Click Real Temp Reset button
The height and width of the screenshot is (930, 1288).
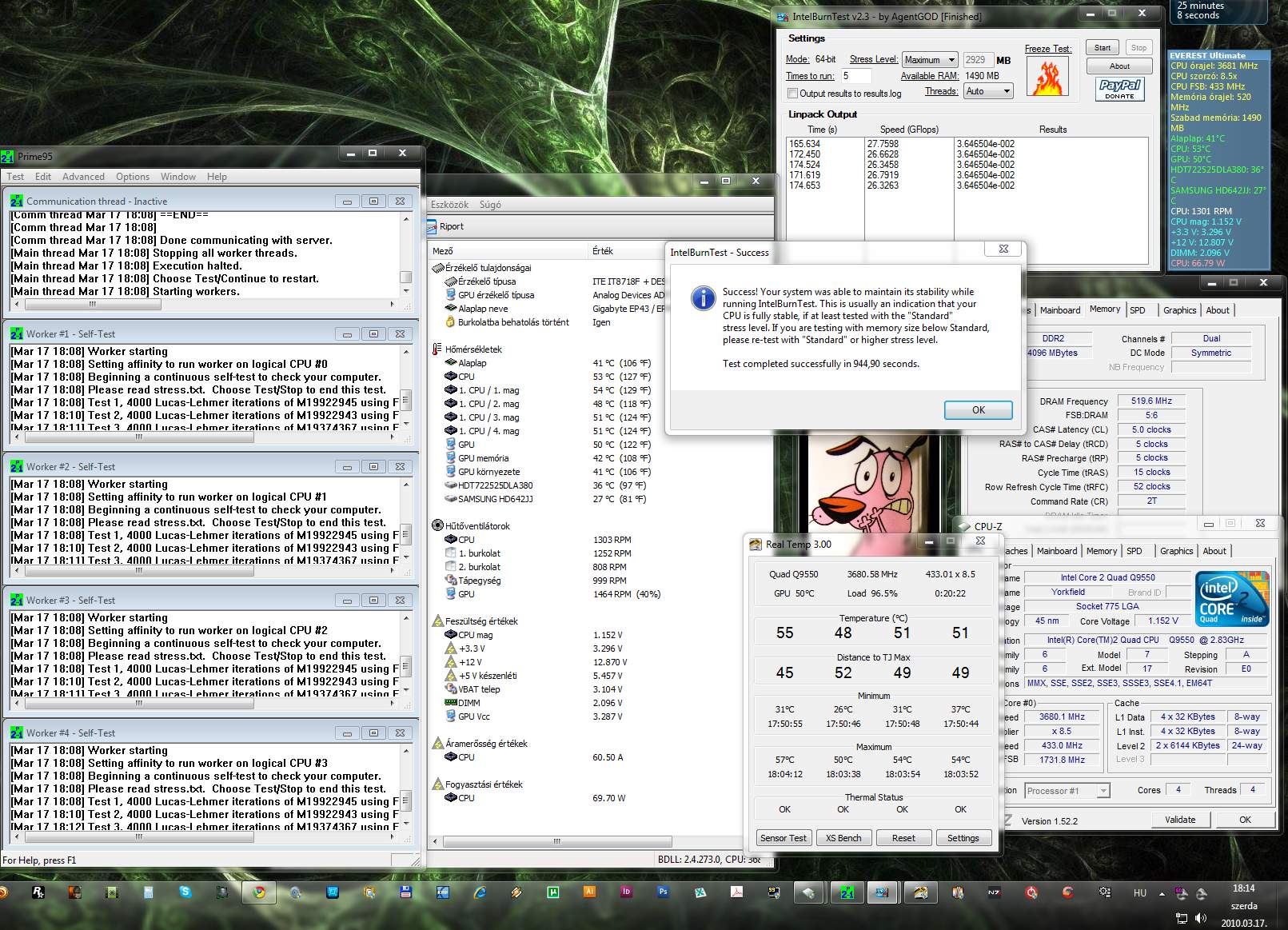pos(903,838)
